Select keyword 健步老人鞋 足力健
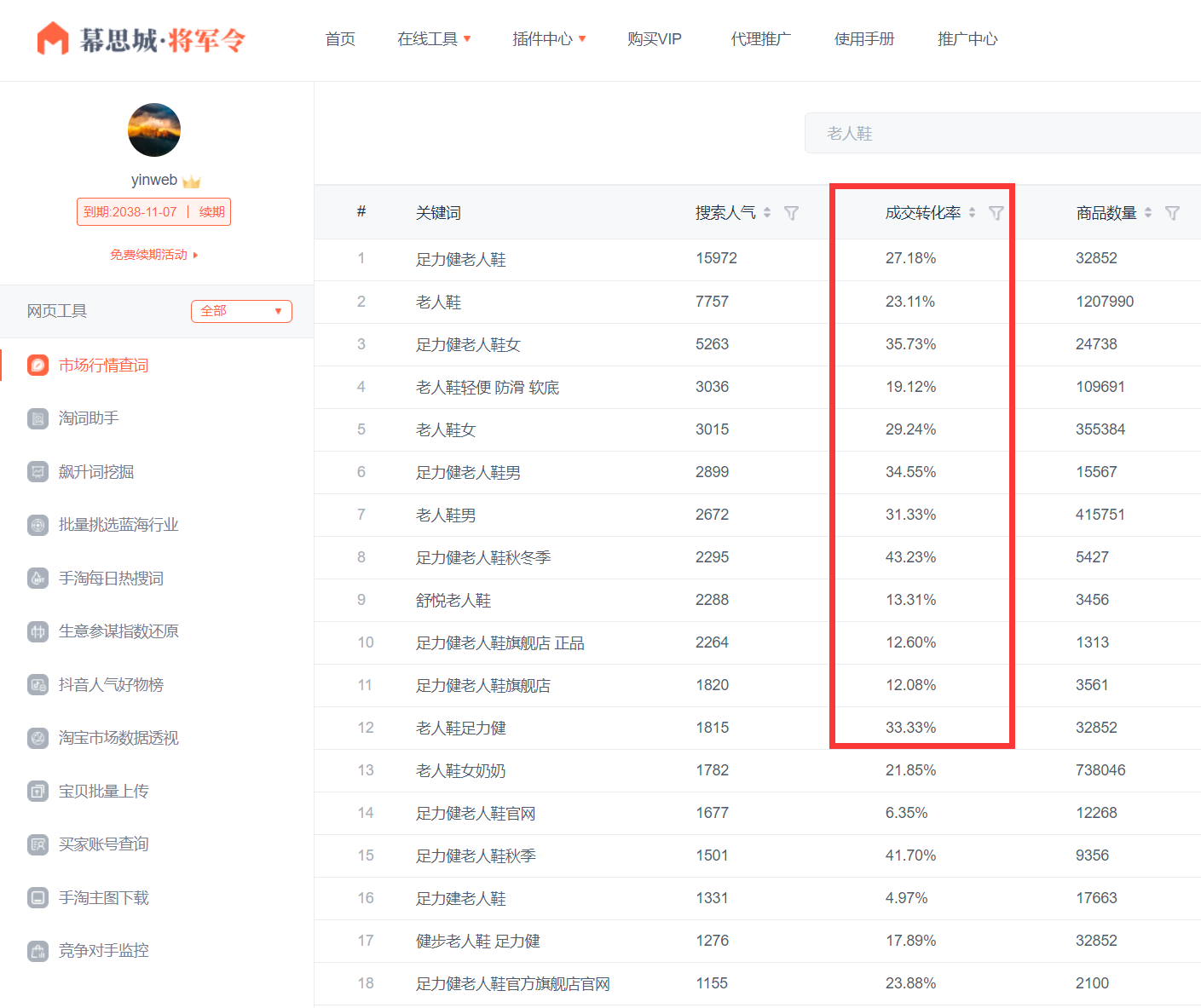This screenshot has height=1008, width=1201. point(478,941)
